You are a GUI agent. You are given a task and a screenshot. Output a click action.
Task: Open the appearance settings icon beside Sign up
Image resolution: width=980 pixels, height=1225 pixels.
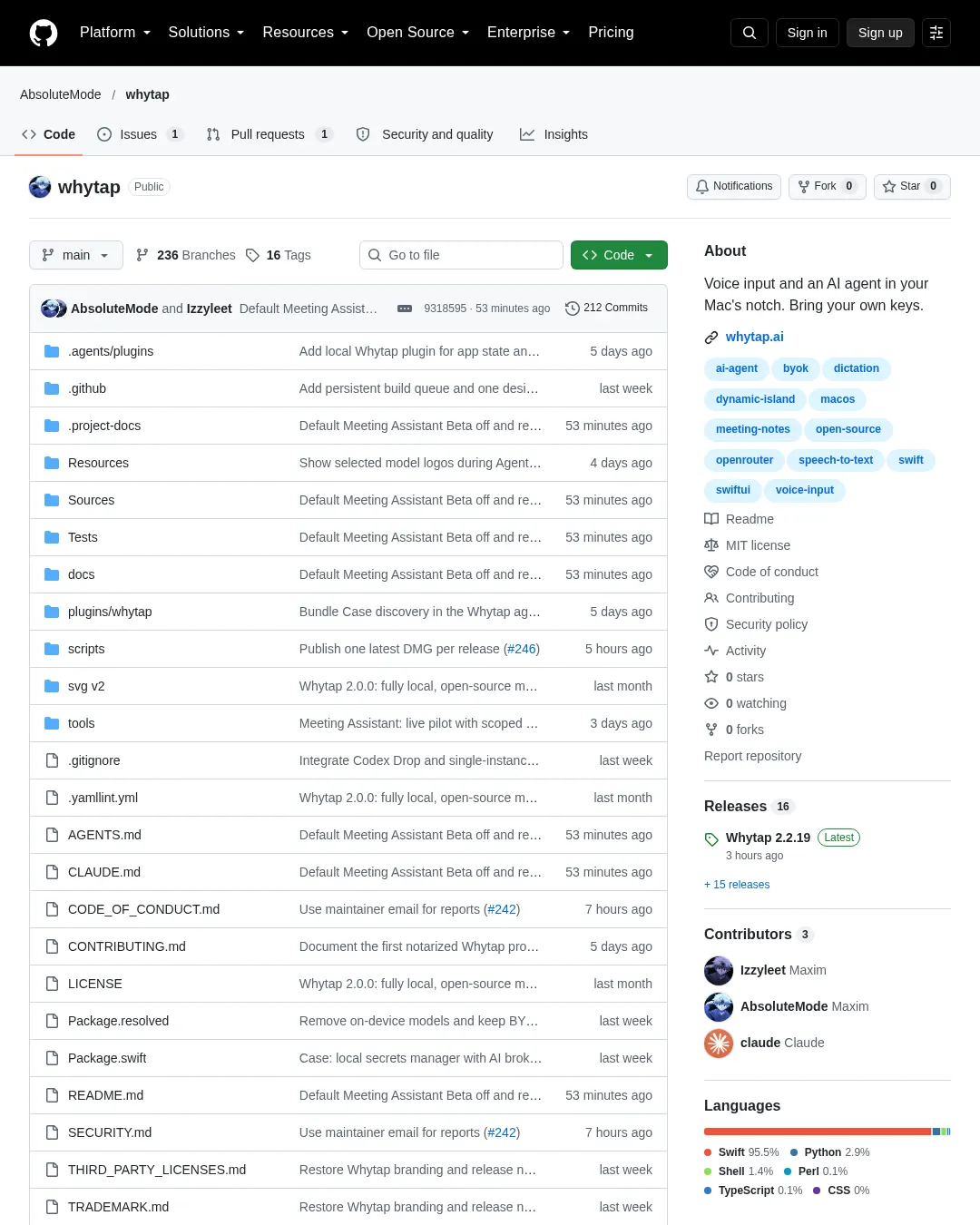click(936, 33)
